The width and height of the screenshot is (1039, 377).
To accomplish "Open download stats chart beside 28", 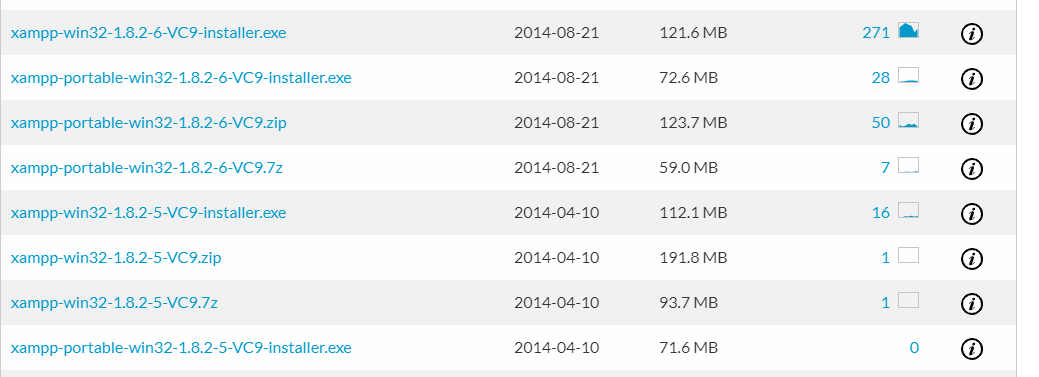I will point(908,75).
